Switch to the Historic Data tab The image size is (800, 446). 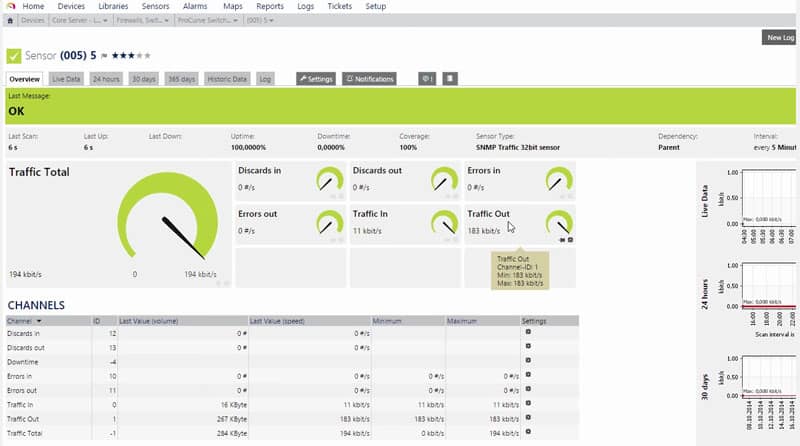click(x=227, y=78)
